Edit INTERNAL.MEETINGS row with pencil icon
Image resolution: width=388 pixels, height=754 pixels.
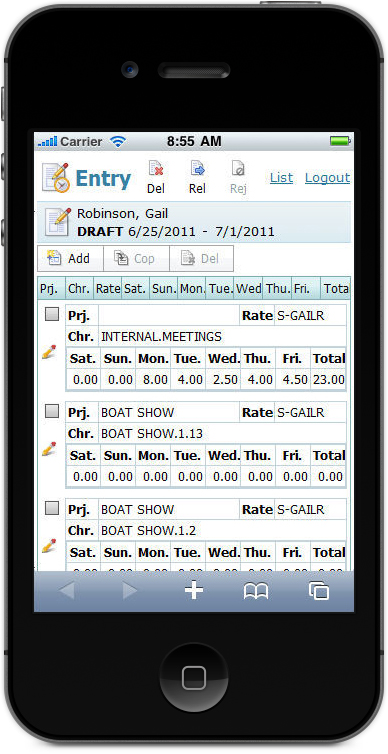coord(49,352)
